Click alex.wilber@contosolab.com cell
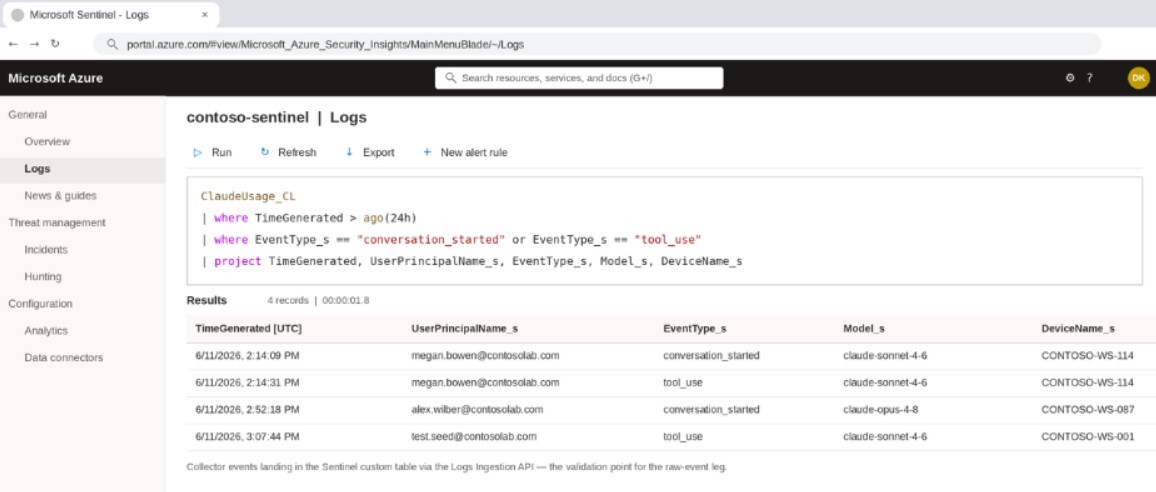Viewport: 1156px width, 492px height. (x=477, y=409)
